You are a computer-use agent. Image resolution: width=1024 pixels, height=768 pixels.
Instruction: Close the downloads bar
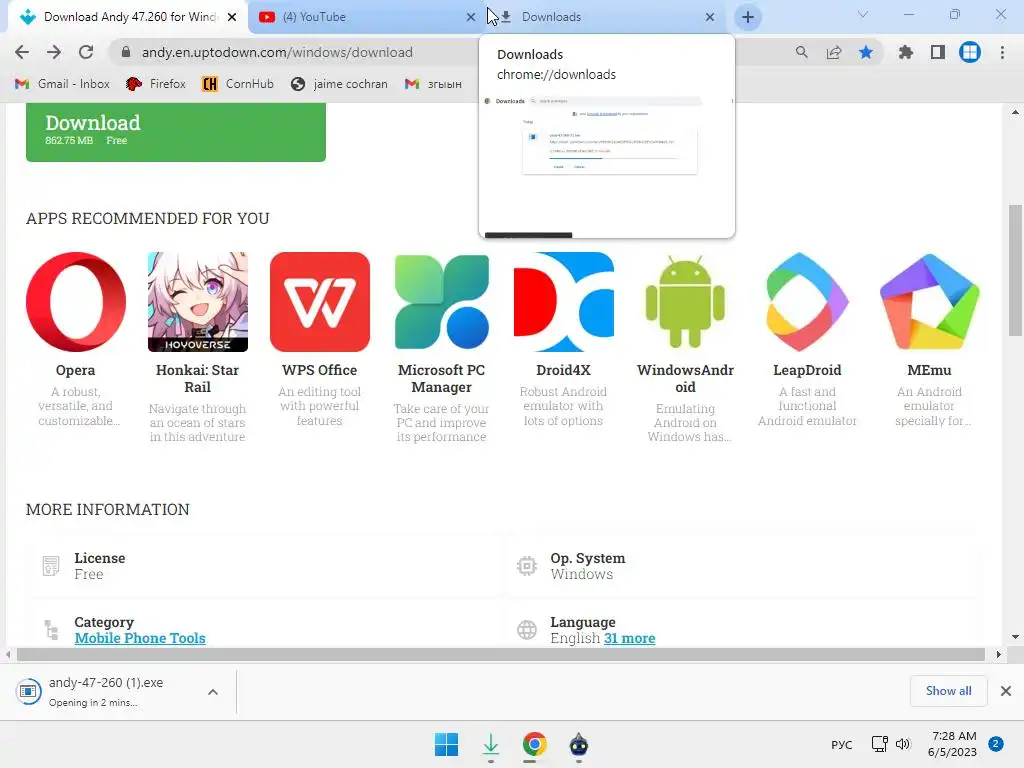pos(1006,691)
